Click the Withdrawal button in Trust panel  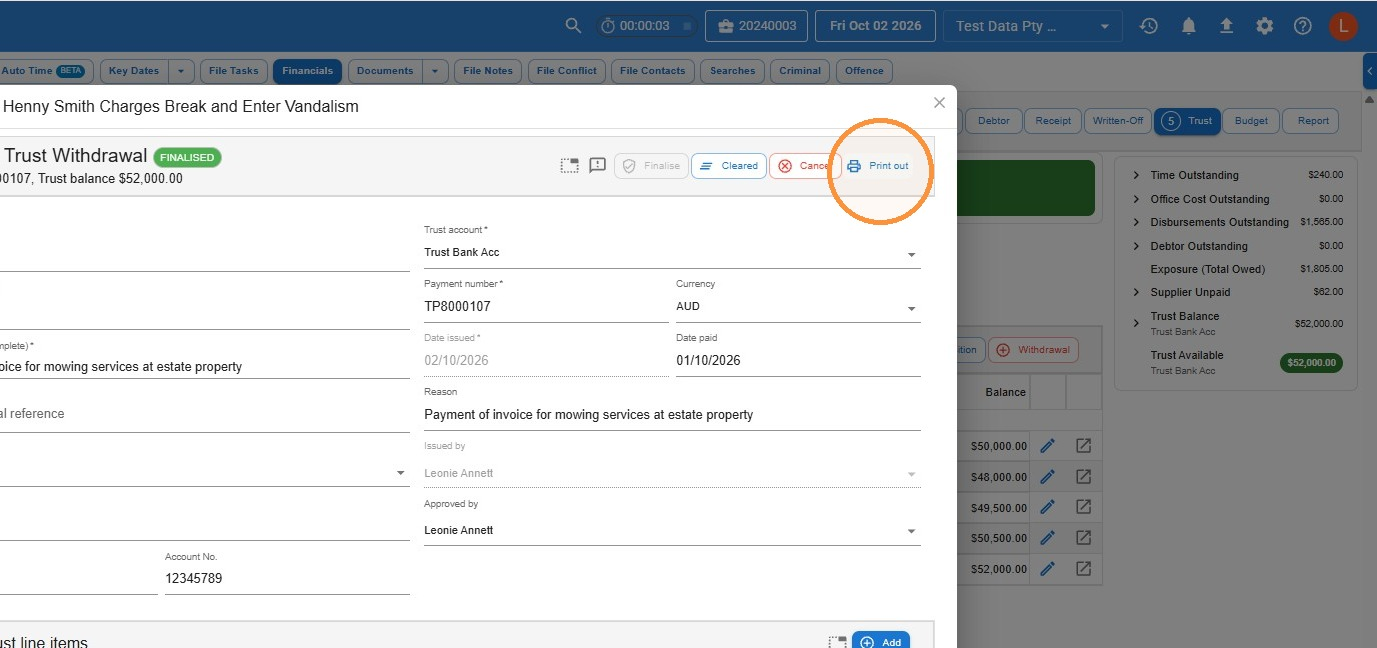[1033, 350]
